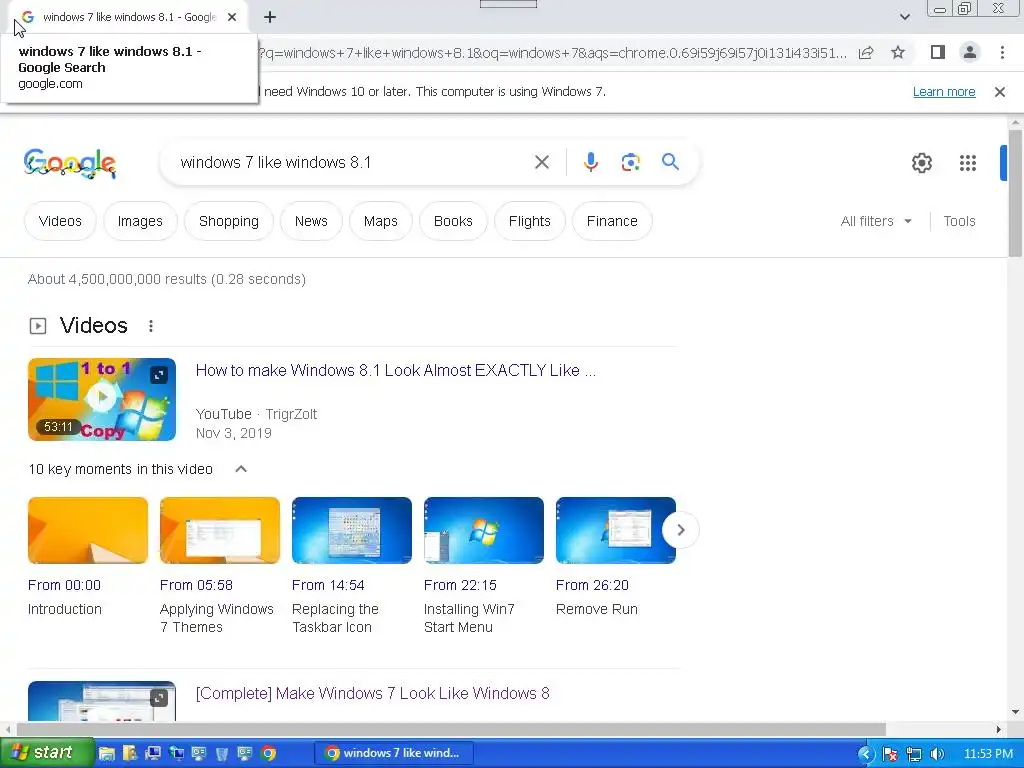Open the Chrome profile avatar icon
Image resolution: width=1024 pixels, height=768 pixels.
tap(970, 52)
